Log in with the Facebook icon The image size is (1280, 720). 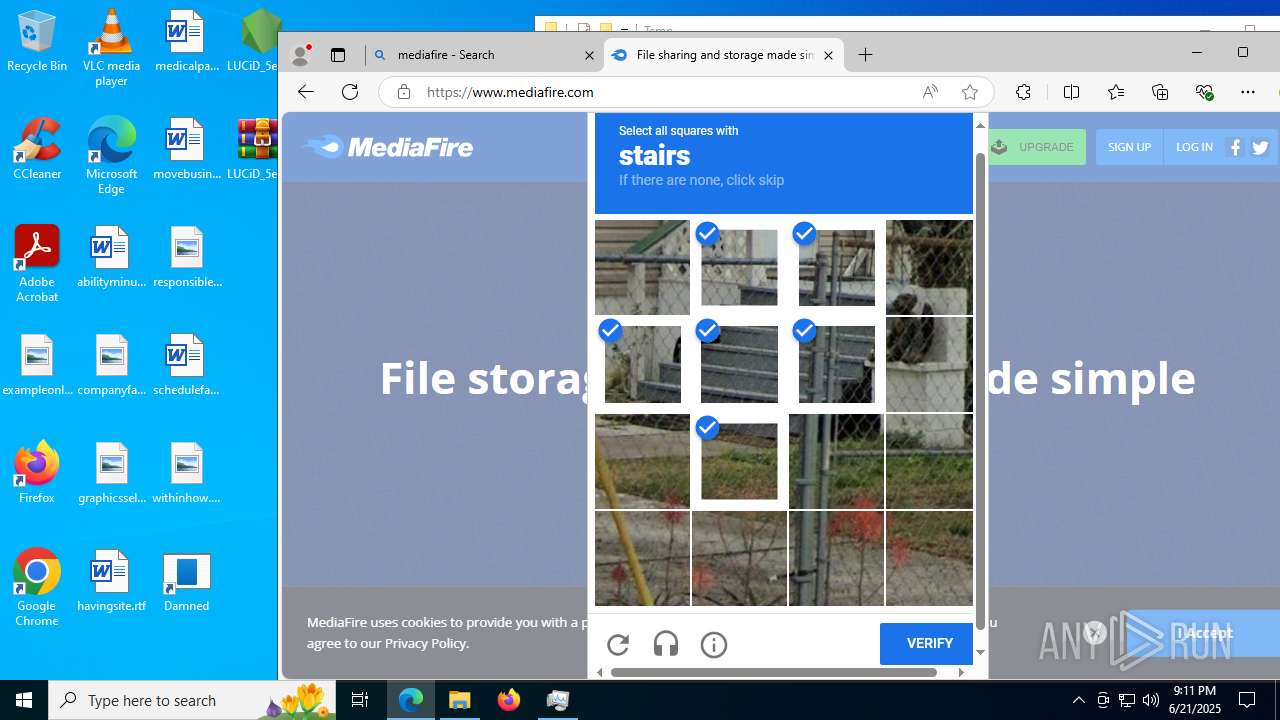tap(1235, 147)
